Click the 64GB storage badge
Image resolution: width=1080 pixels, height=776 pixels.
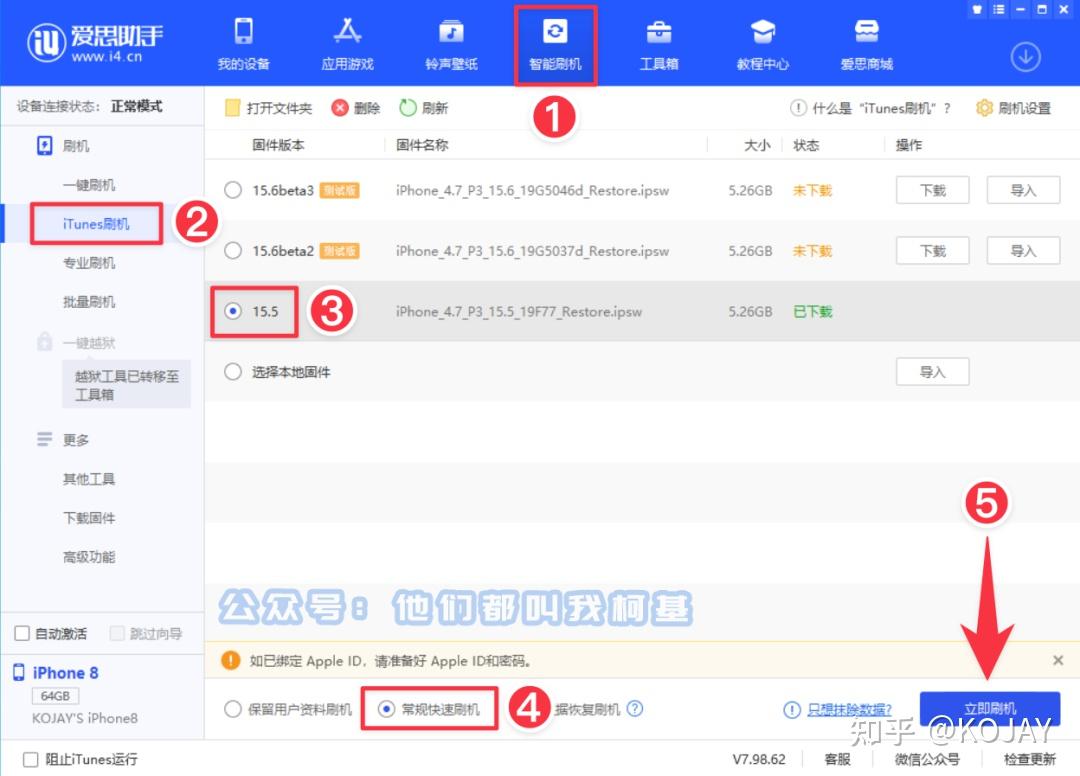tap(55, 696)
